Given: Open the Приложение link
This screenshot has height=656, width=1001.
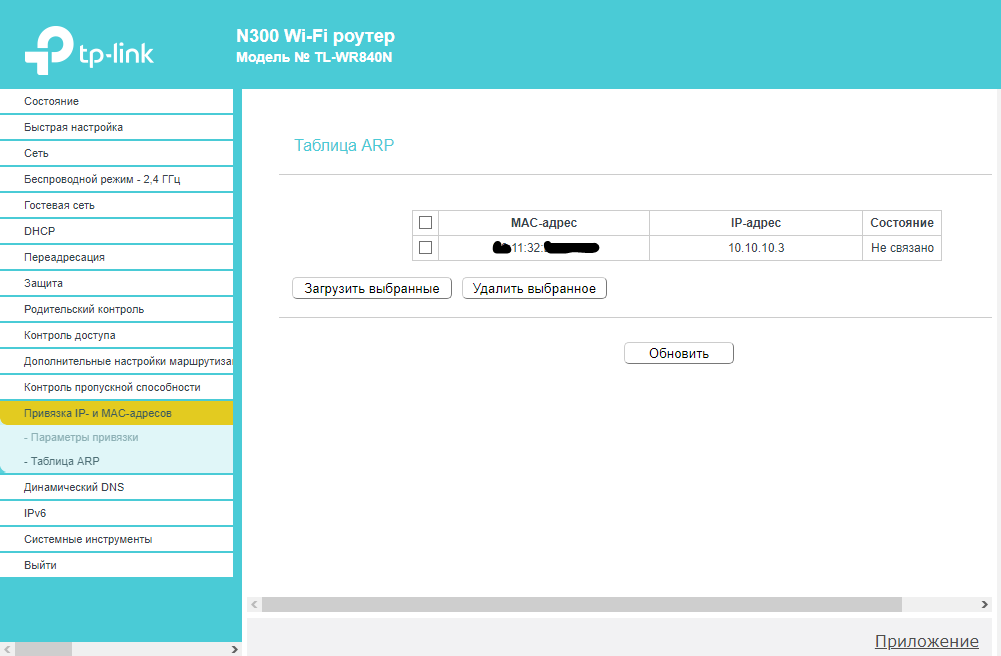Looking at the screenshot, I should (926, 641).
